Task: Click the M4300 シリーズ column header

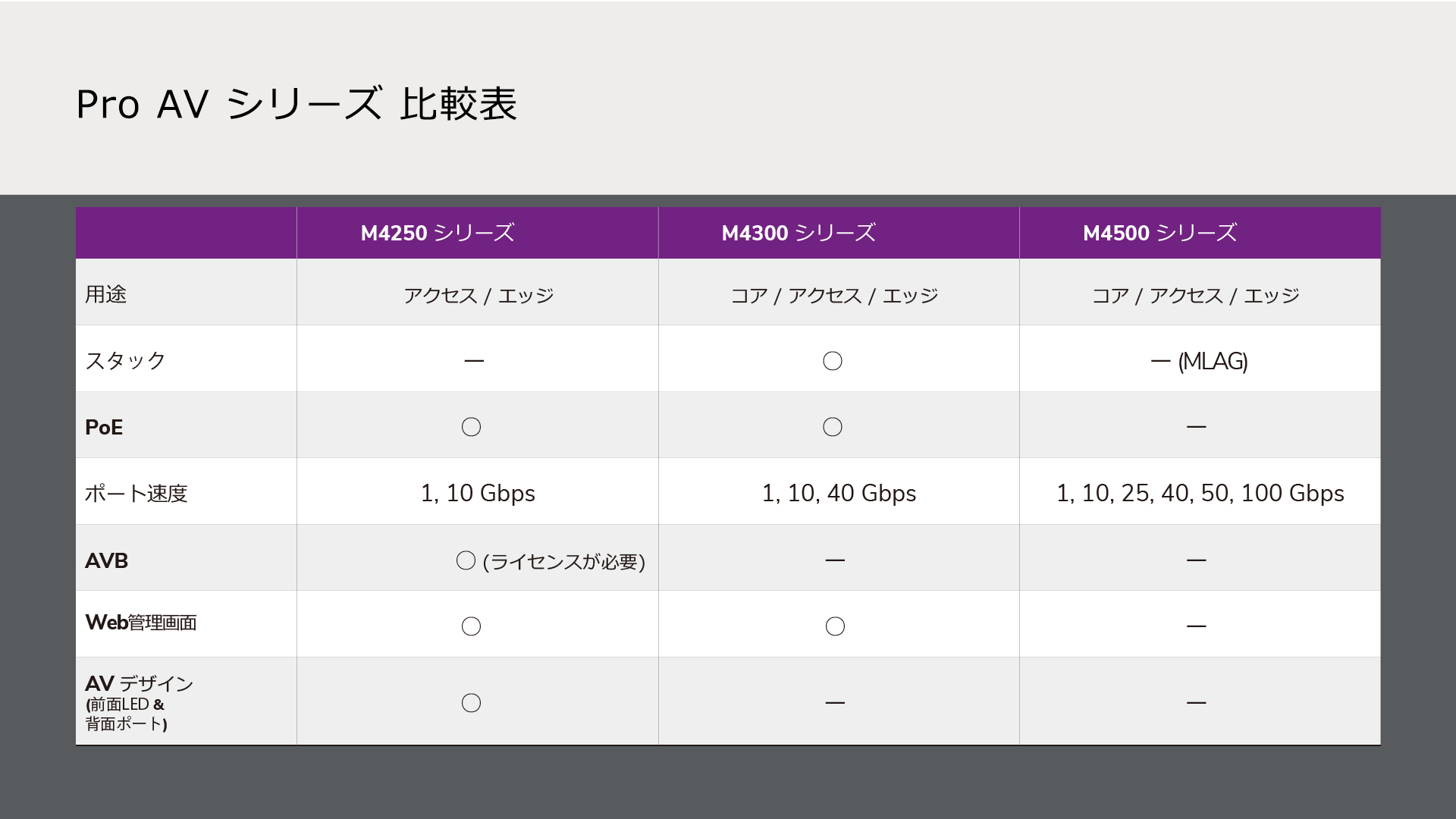Action: (799, 233)
